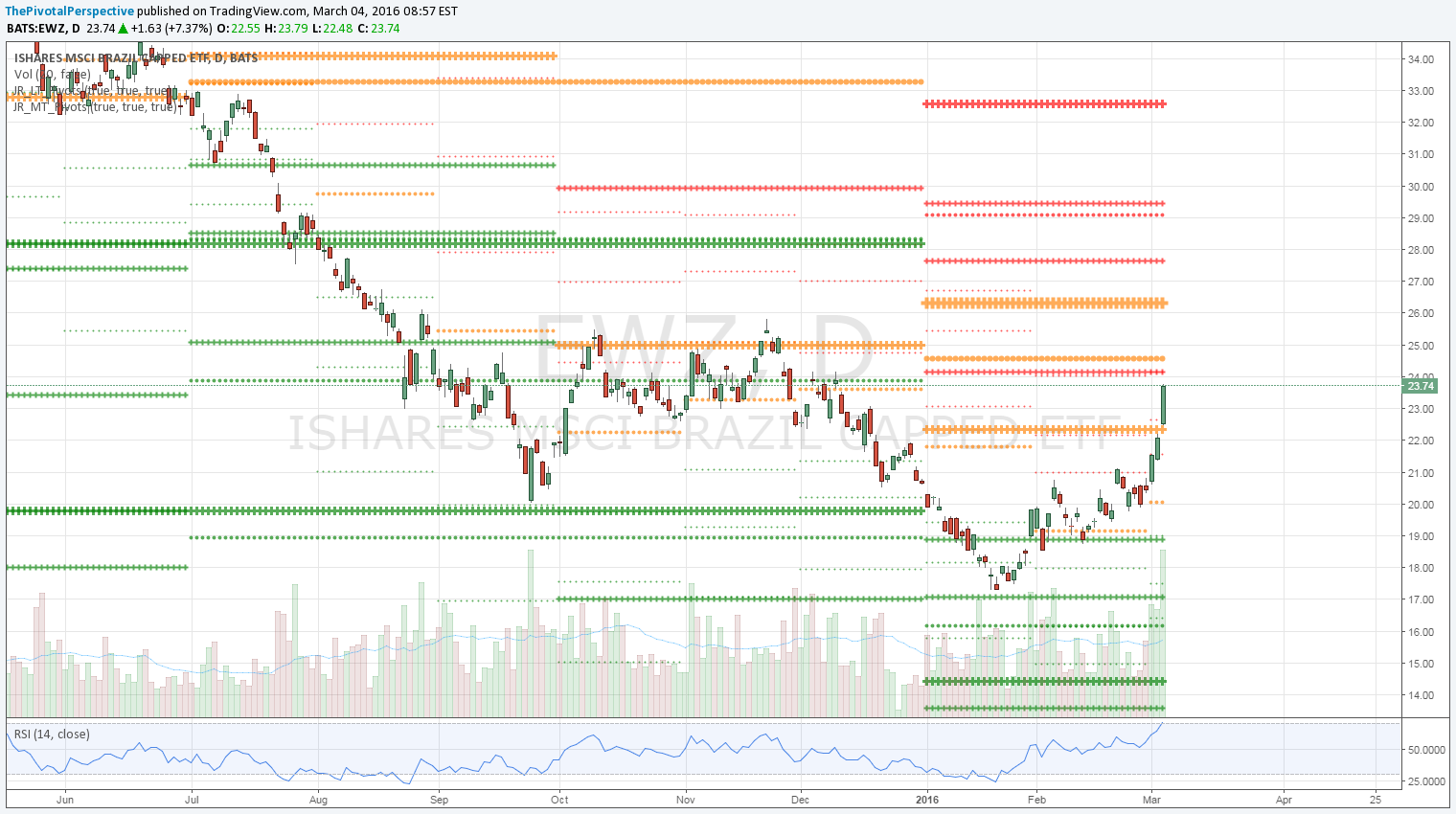The height and width of the screenshot is (814, 1456).
Task: Click the Jul label on time axis
Action: point(192,800)
